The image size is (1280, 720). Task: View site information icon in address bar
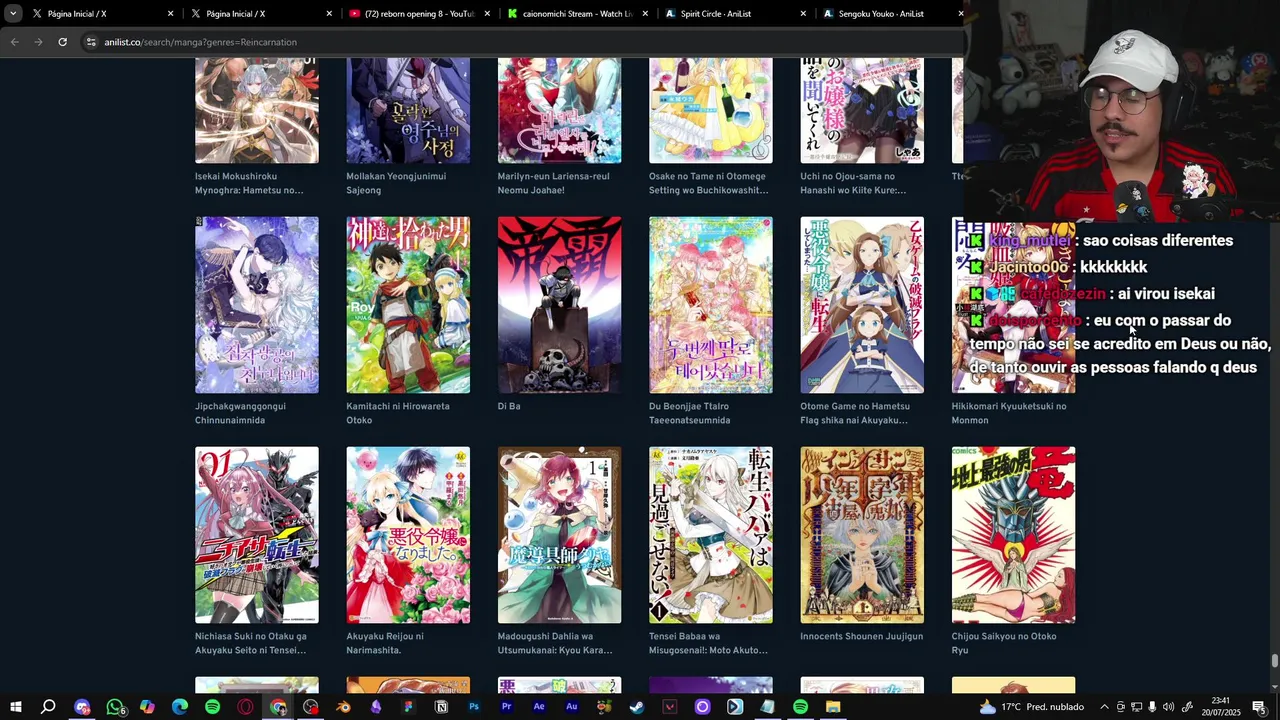point(91,42)
